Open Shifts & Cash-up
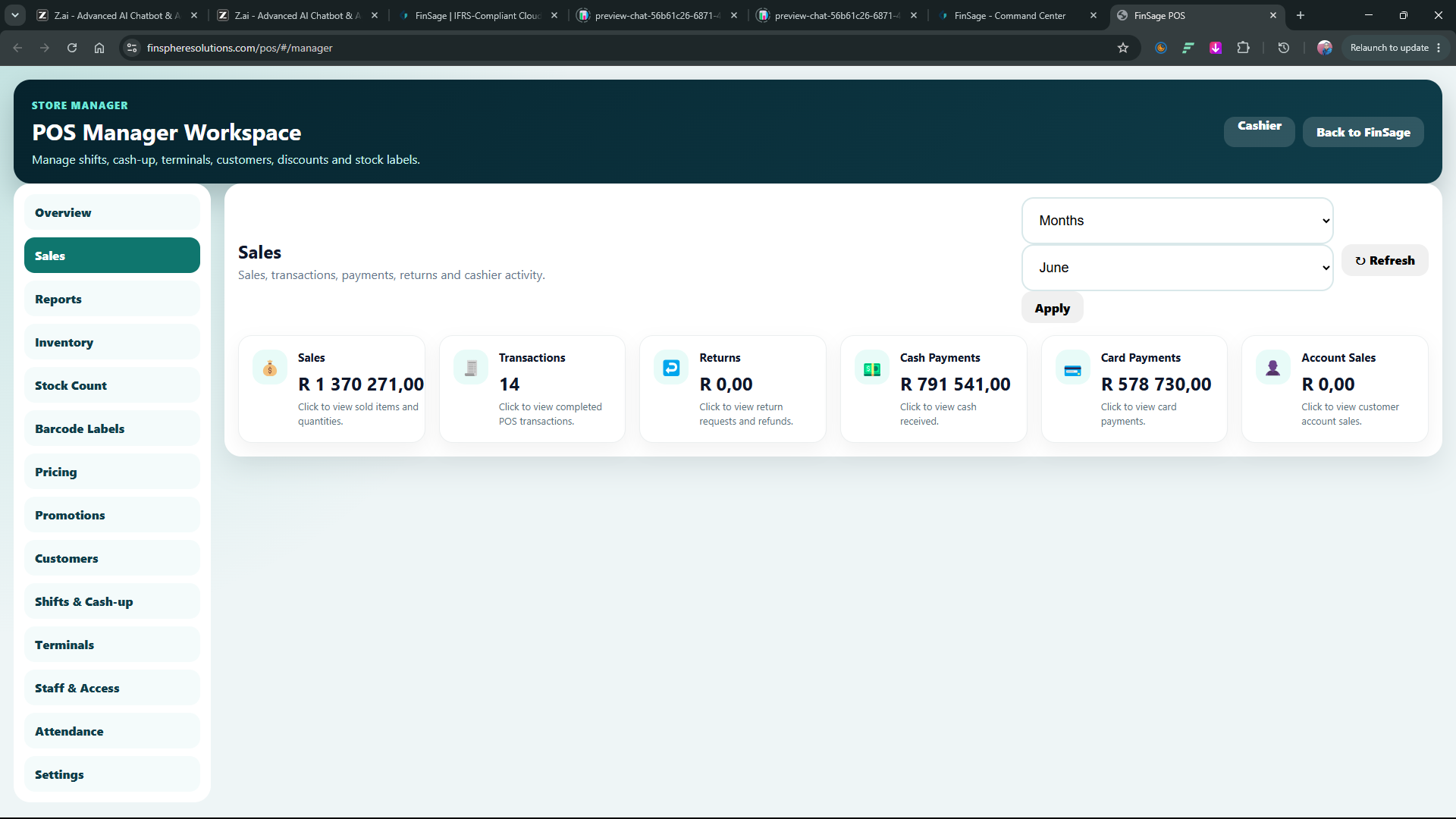The height and width of the screenshot is (819, 1456). [x=112, y=601]
